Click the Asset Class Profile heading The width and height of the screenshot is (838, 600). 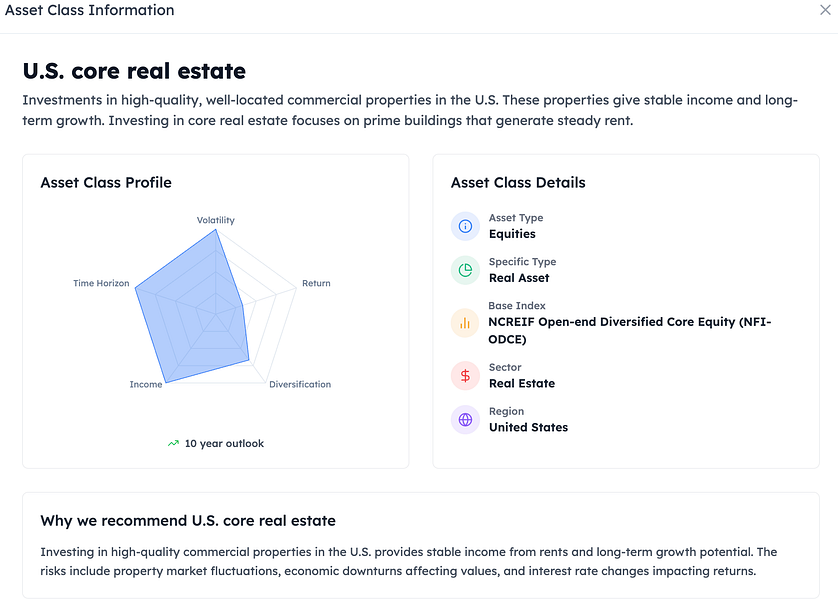tap(106, 182)
